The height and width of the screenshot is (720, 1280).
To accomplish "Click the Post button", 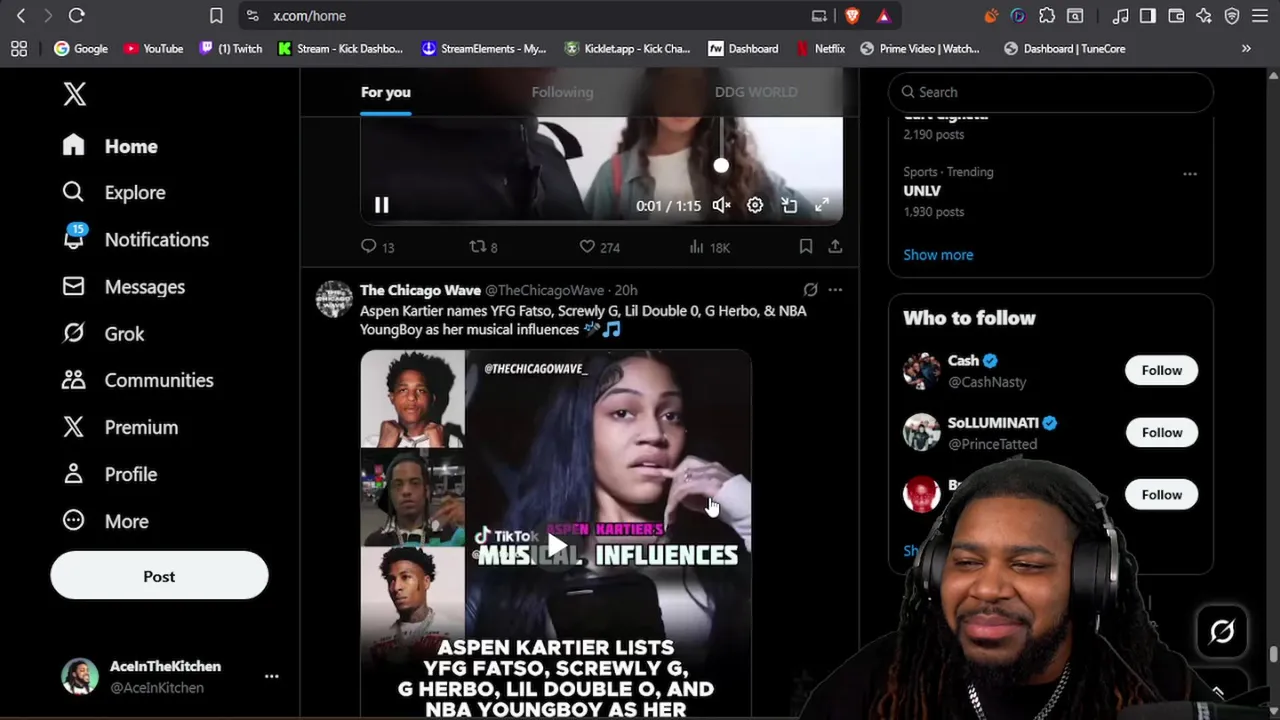I will [159, 576].
